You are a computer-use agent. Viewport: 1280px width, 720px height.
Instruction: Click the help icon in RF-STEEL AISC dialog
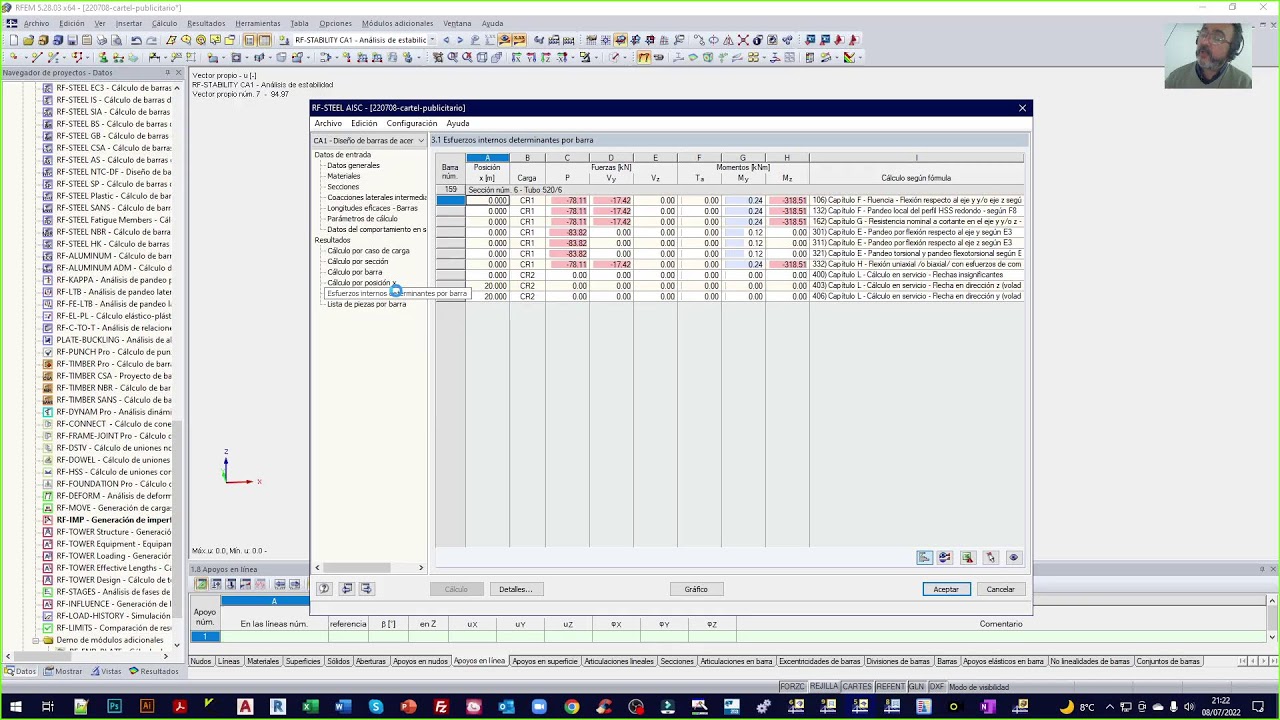(324, 589)
